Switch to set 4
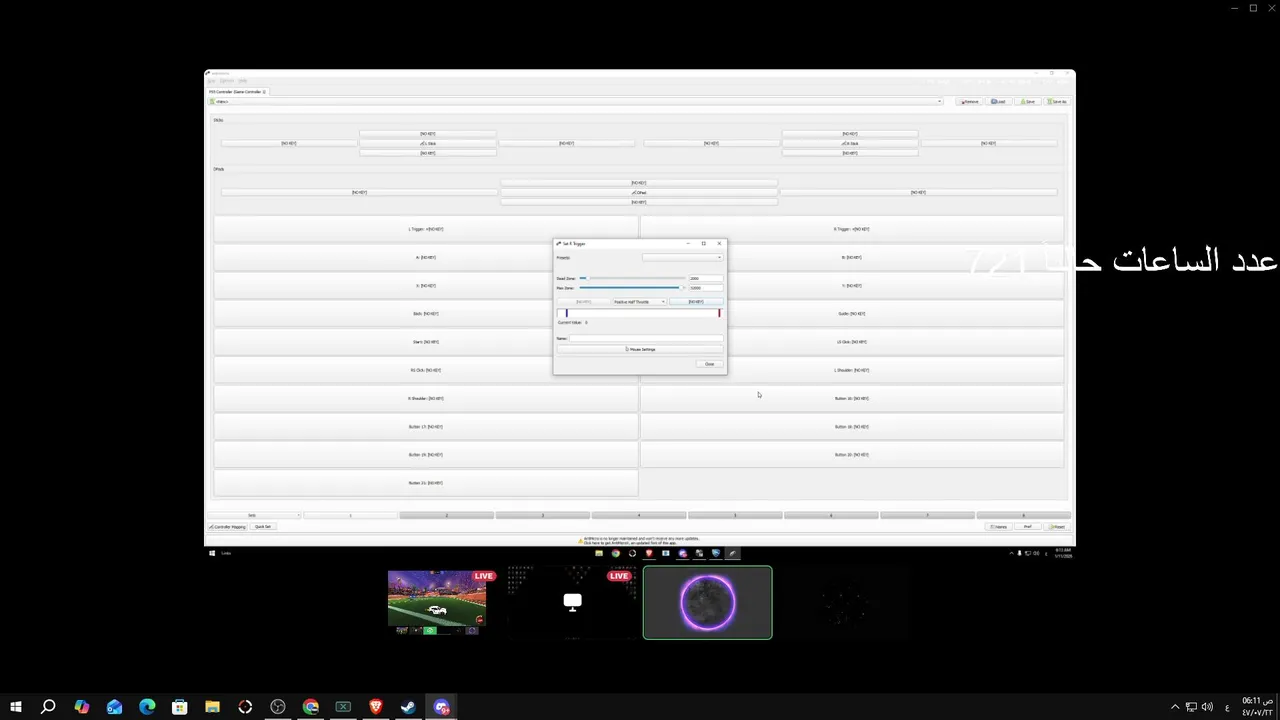Screen dimensions: 1280x720 (639, 515)
